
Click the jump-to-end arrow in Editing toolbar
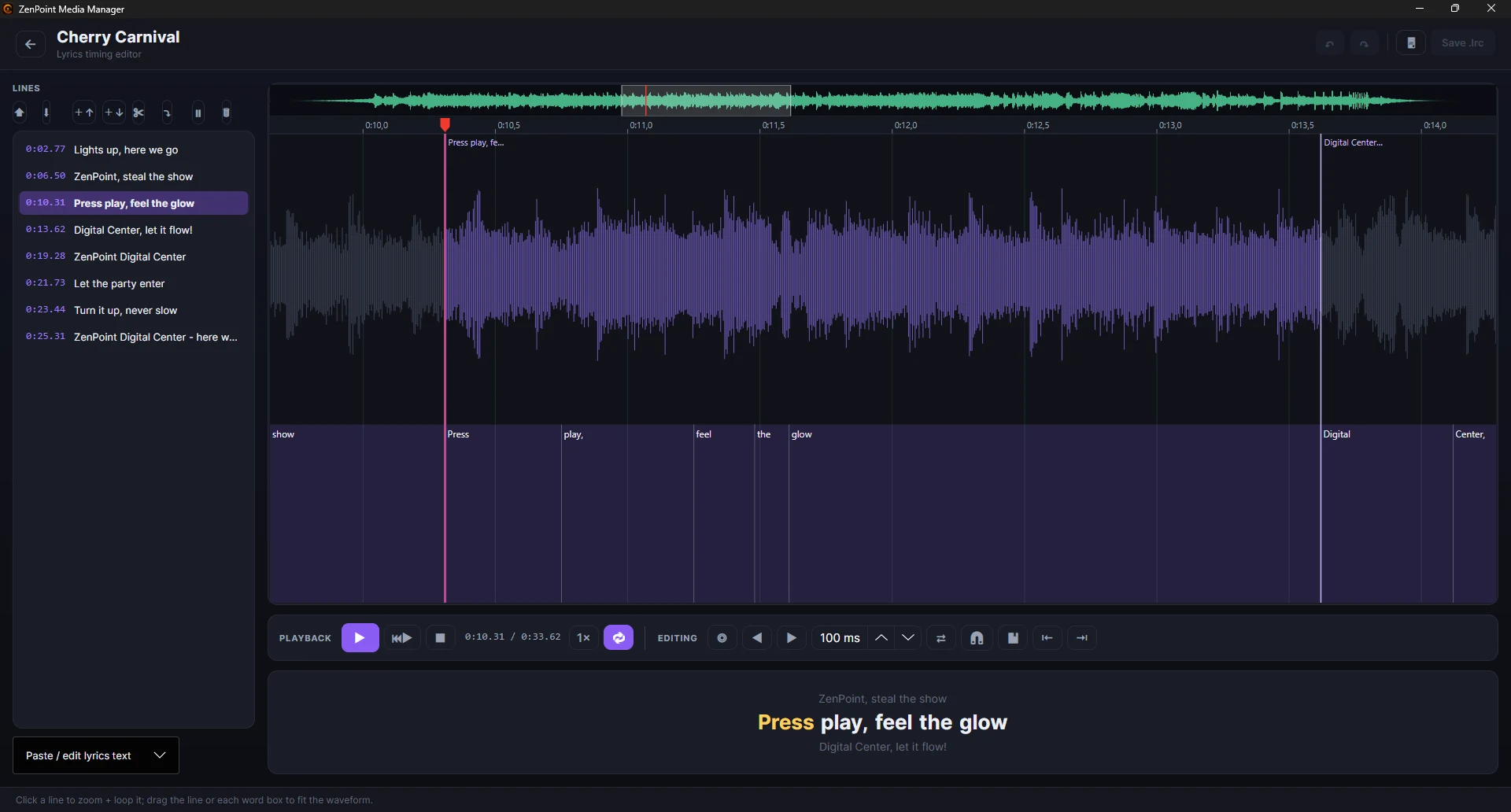pos(1082,638)
